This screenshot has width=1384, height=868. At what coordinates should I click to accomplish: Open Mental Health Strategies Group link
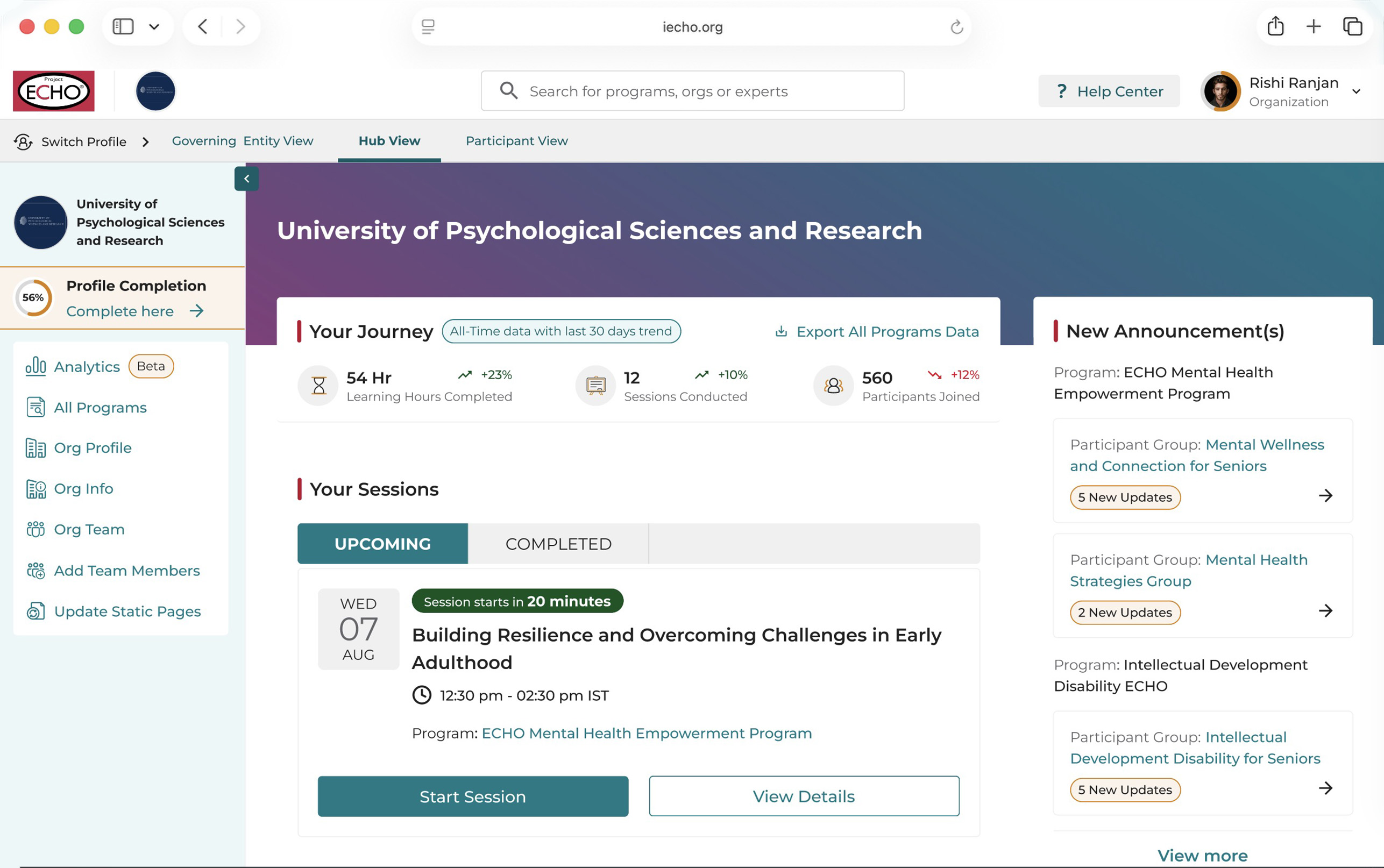pyautogui.click(x=1189, y=570)
